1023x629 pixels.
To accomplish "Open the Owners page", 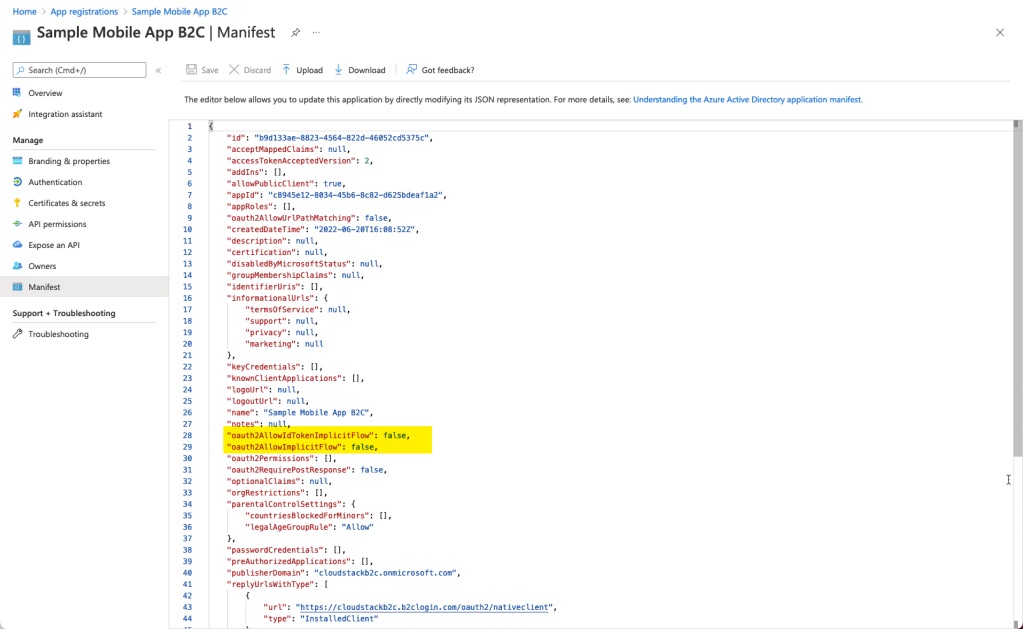I will pos(42,266).
